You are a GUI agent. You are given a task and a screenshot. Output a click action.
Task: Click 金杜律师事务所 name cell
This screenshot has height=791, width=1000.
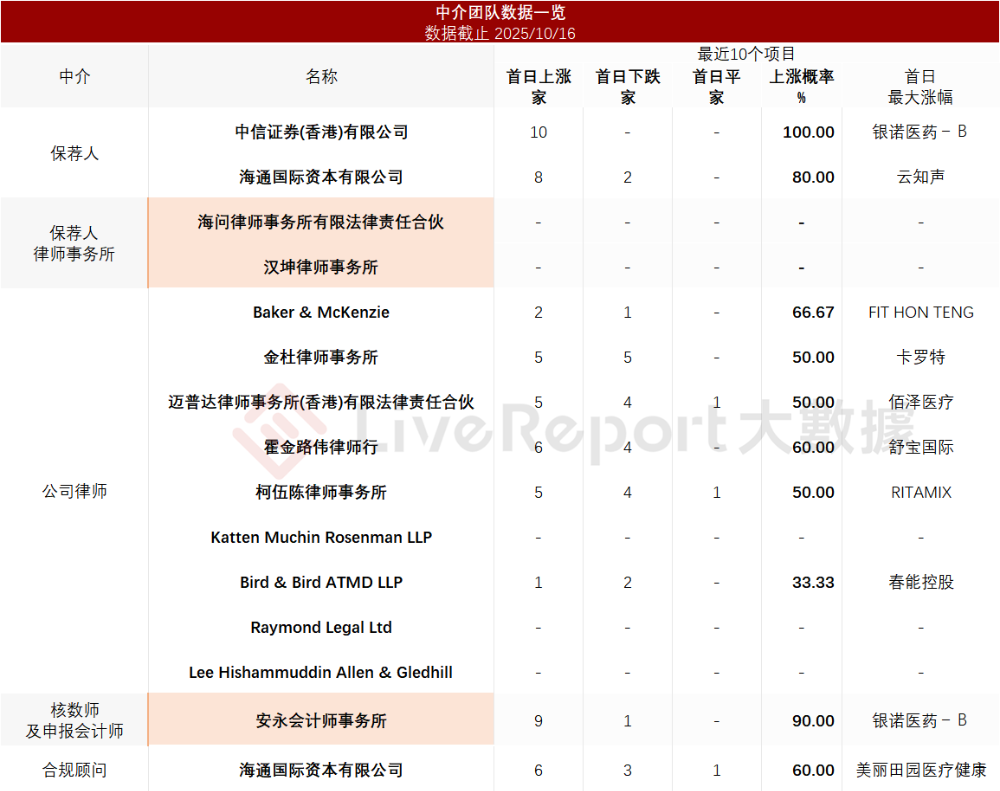(321, 357)
